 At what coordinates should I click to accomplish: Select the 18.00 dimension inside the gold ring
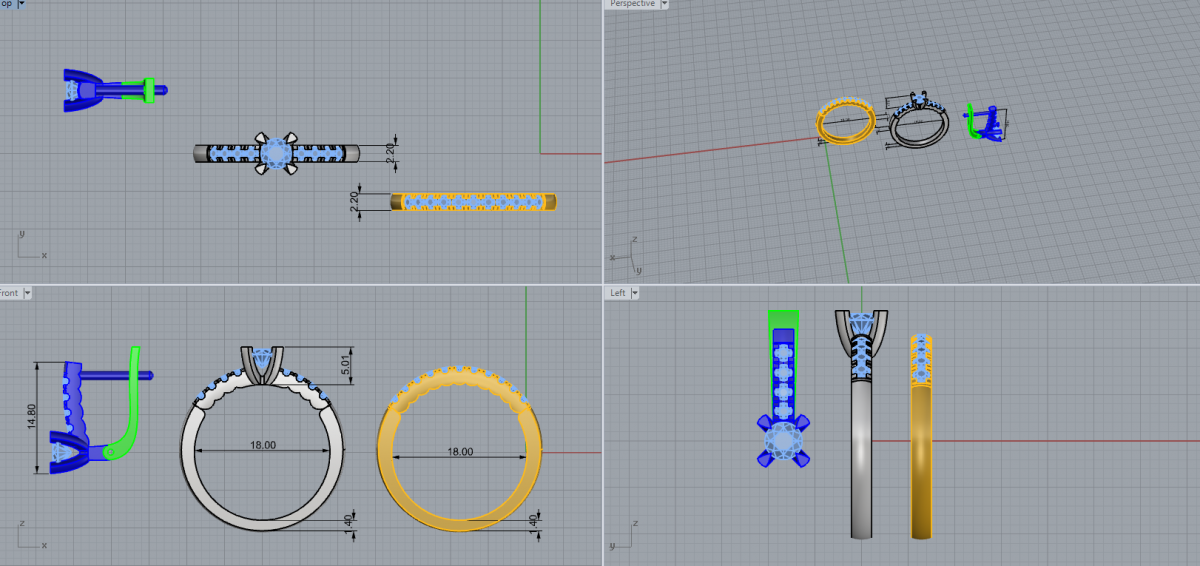(459, 452)
